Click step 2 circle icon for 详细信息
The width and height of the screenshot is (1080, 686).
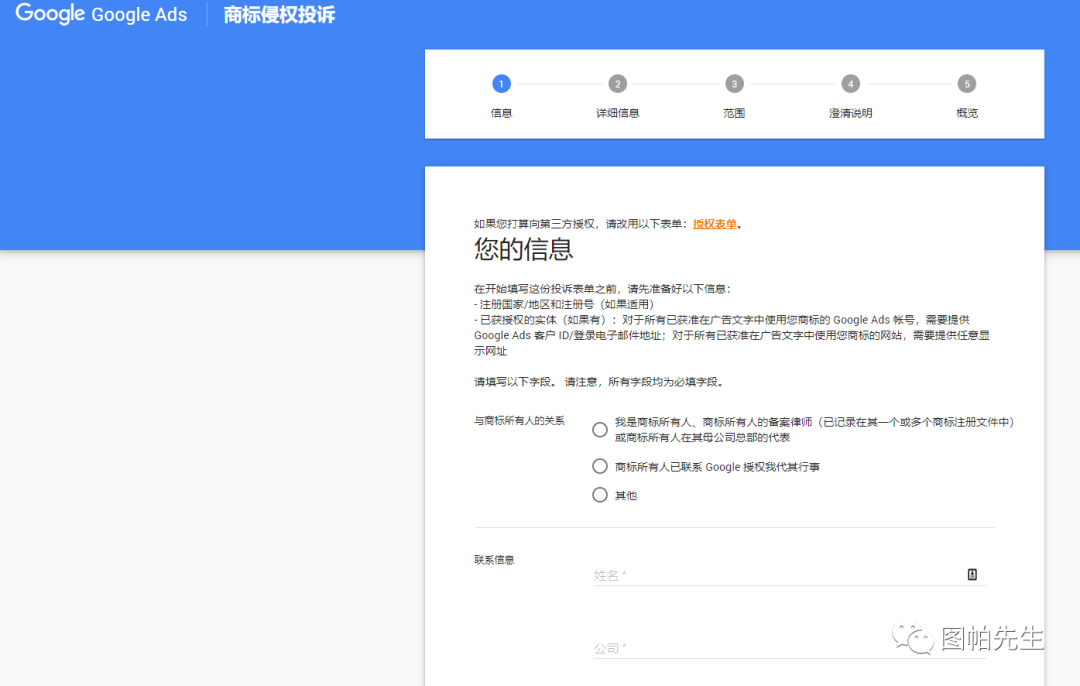617,84
